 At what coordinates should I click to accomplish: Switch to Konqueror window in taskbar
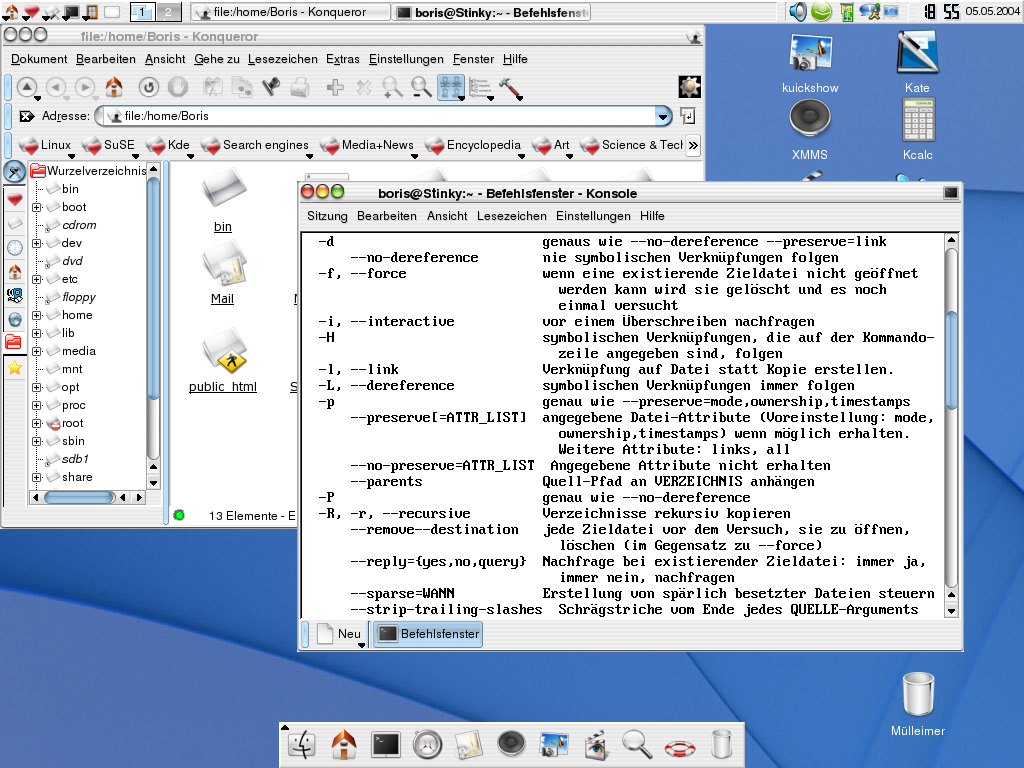click(x=290, y=12)
